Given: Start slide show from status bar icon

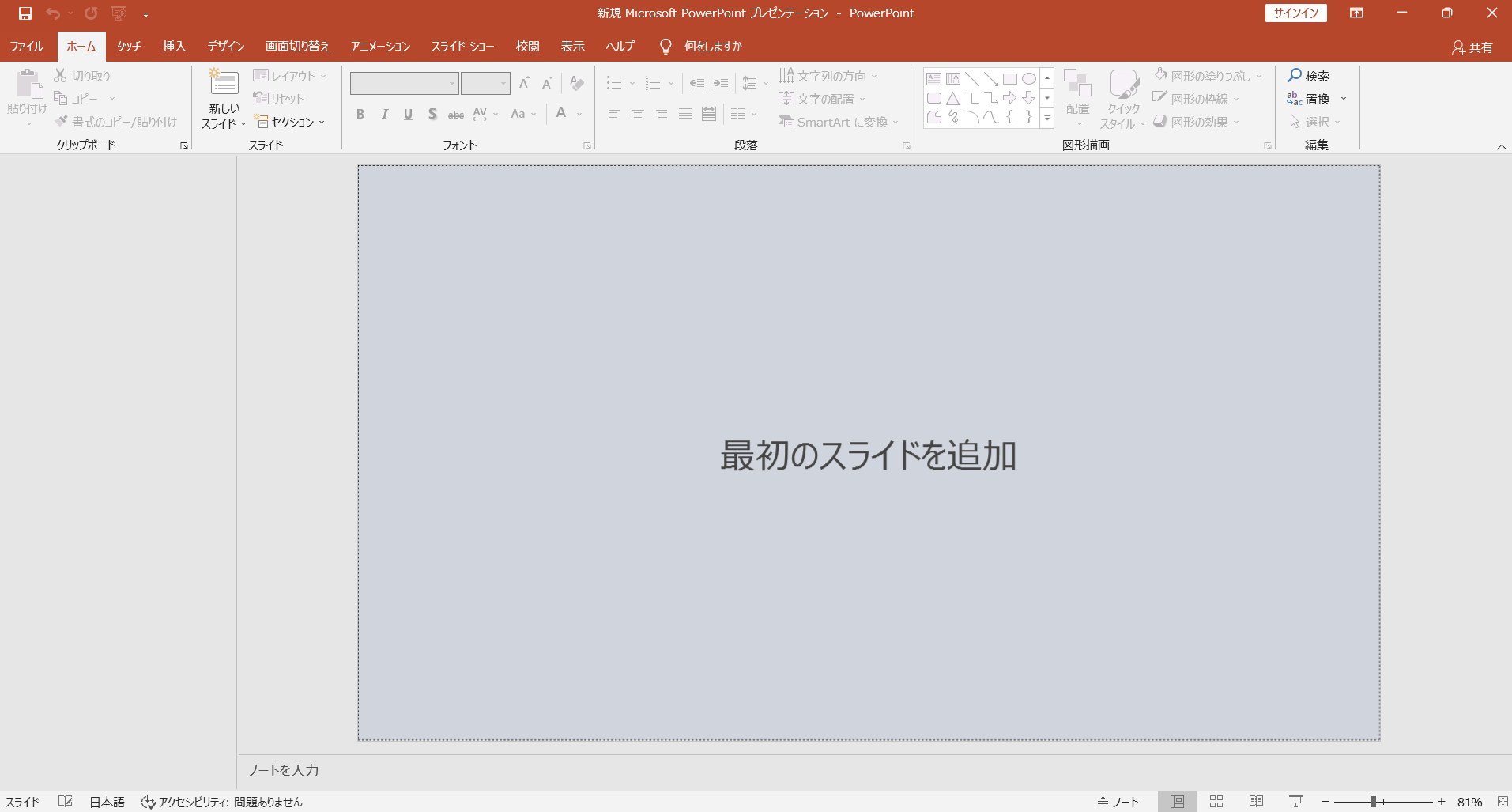Looking at the screenshot, I should tap(1295, 802).
